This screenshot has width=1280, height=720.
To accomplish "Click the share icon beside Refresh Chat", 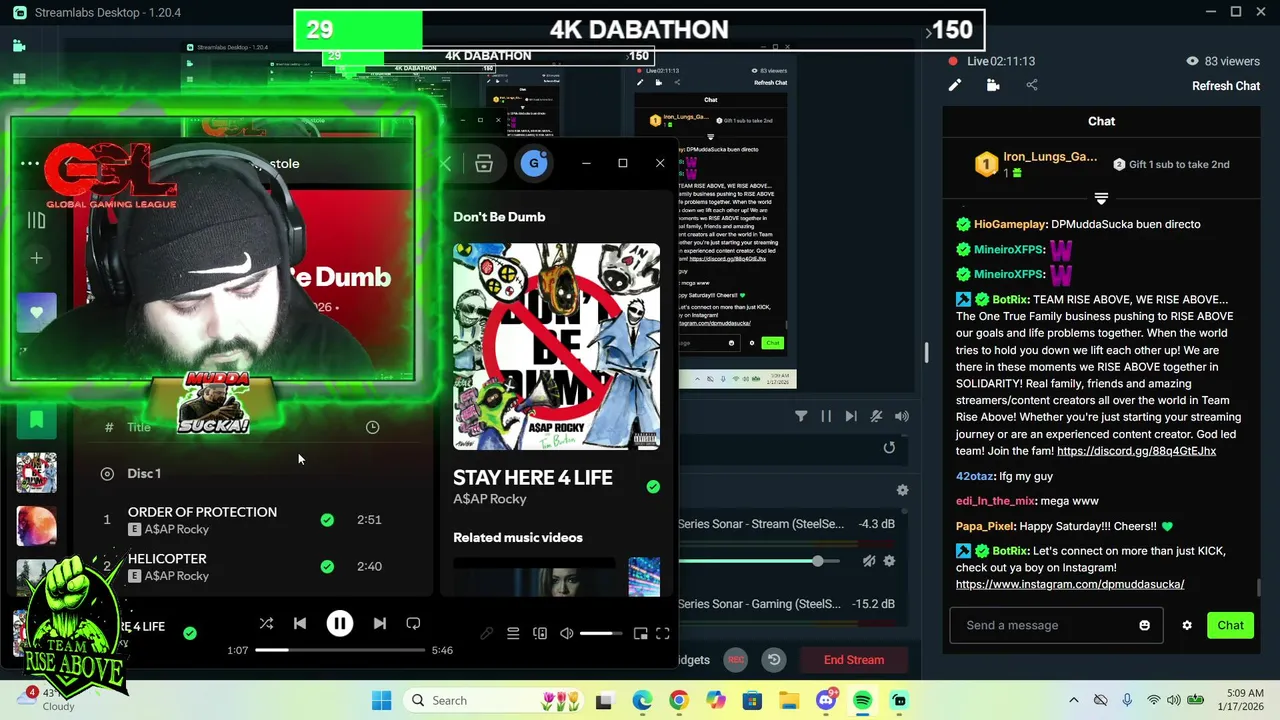I will coord(1032,86).
